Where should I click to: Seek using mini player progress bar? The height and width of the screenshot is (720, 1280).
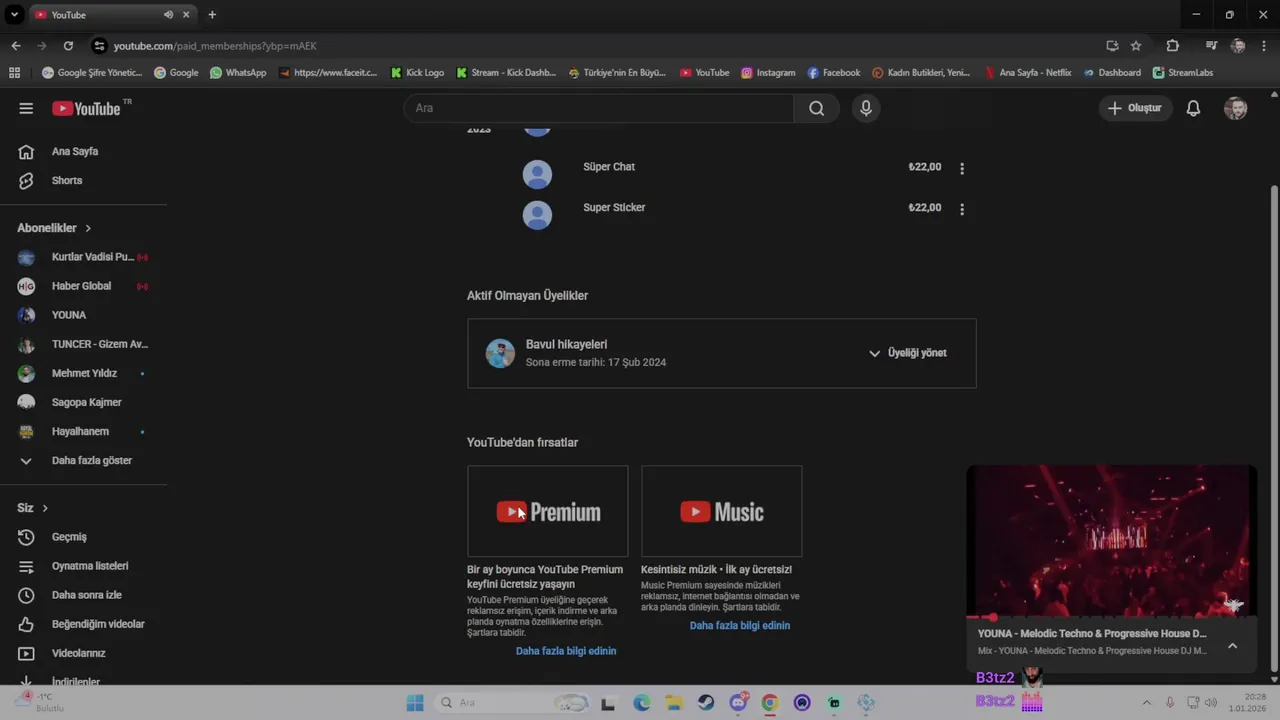[1111, 618]
